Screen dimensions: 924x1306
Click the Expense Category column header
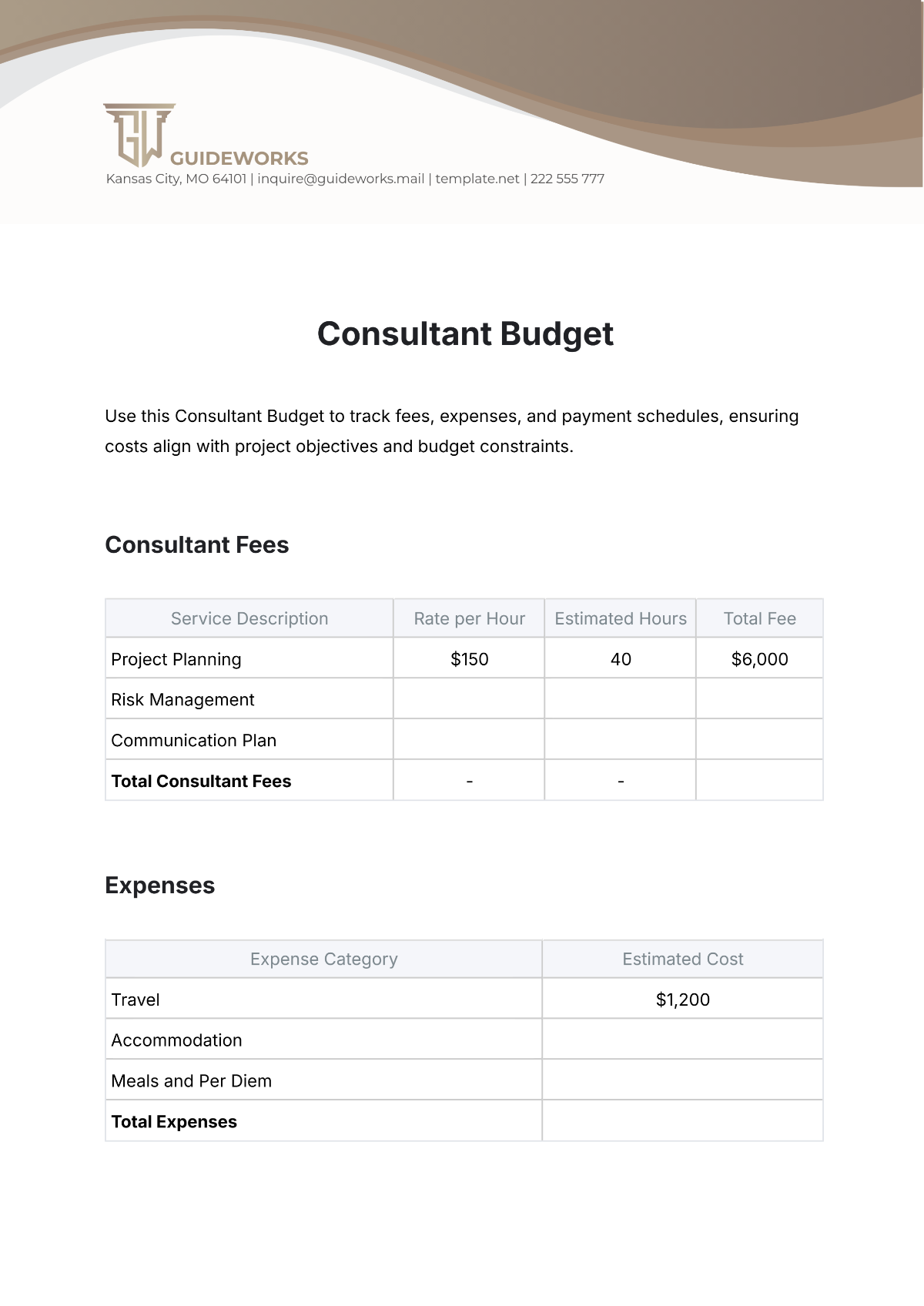click(x=323, y=959)
